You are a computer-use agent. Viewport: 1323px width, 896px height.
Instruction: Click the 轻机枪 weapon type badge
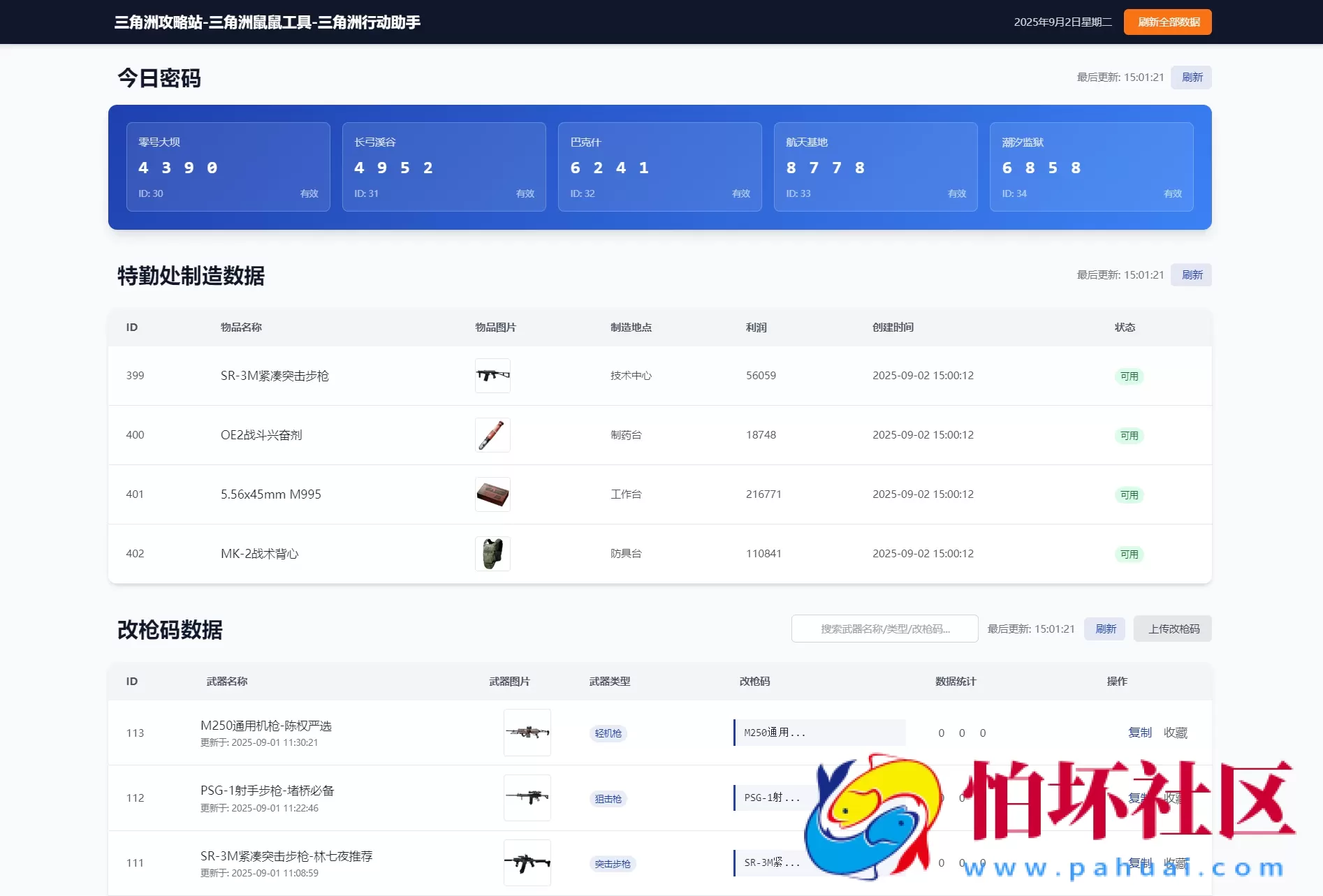tap(608, 733)
